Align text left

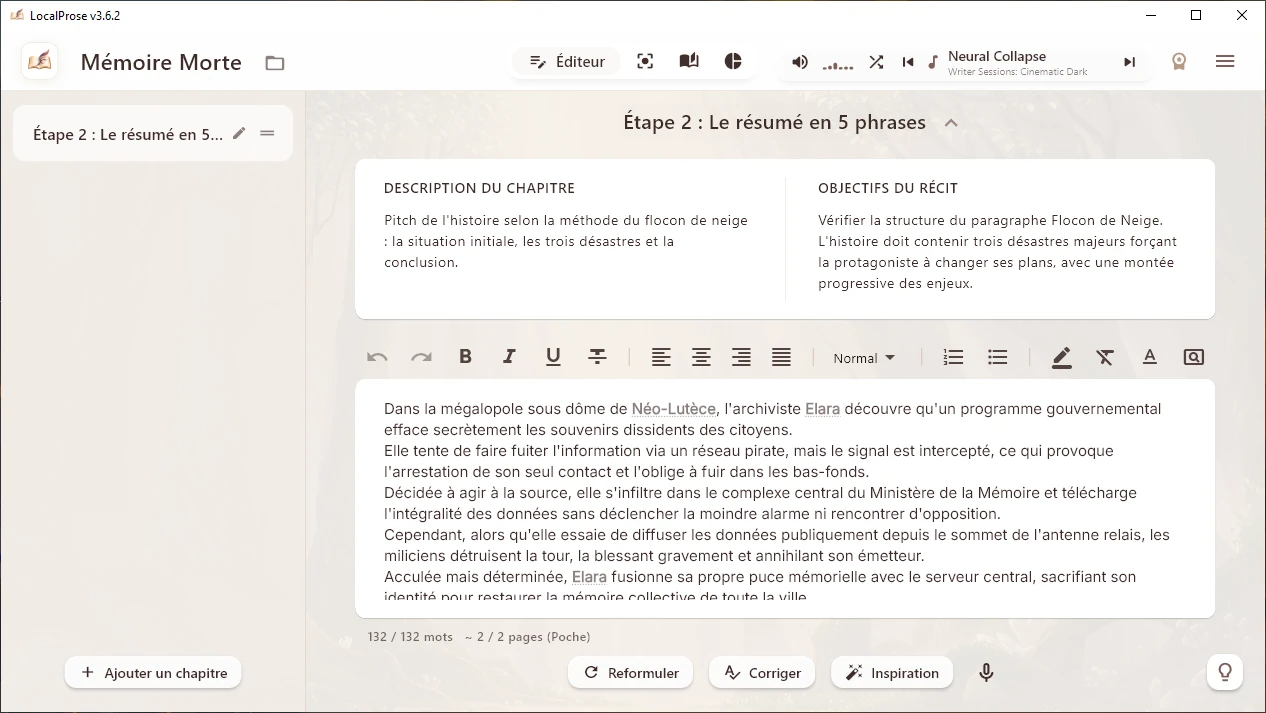click(661, 357)
